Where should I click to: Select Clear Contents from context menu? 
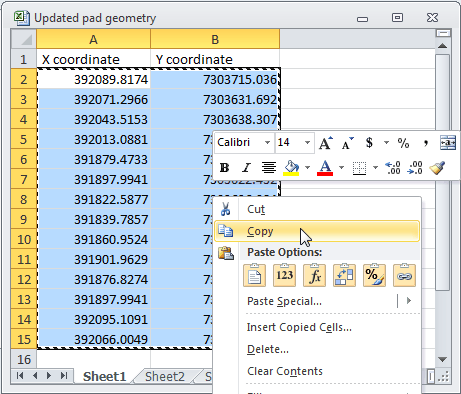pyautogui.click(x=317, y=371)
